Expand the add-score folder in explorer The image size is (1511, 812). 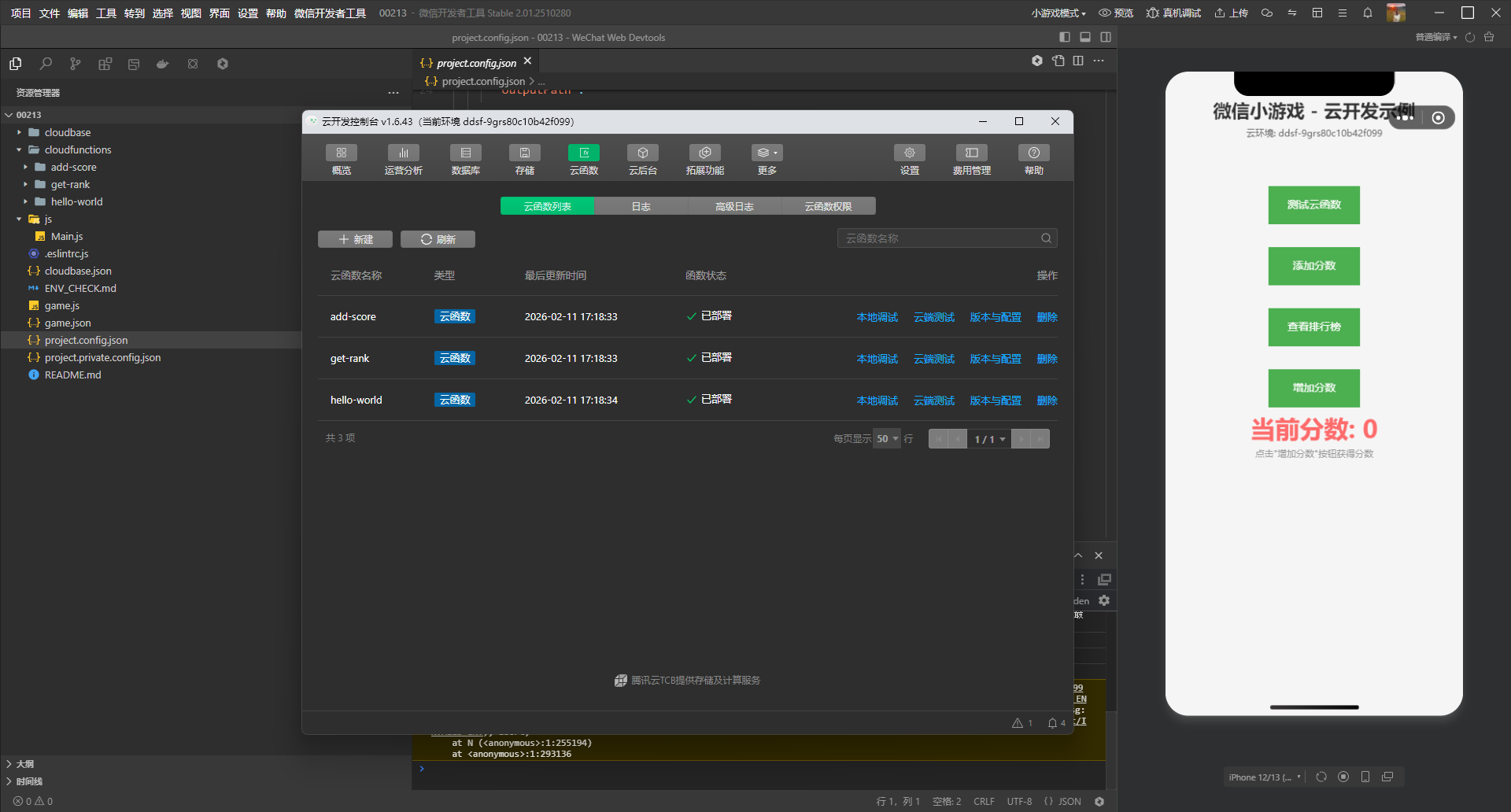25,167
